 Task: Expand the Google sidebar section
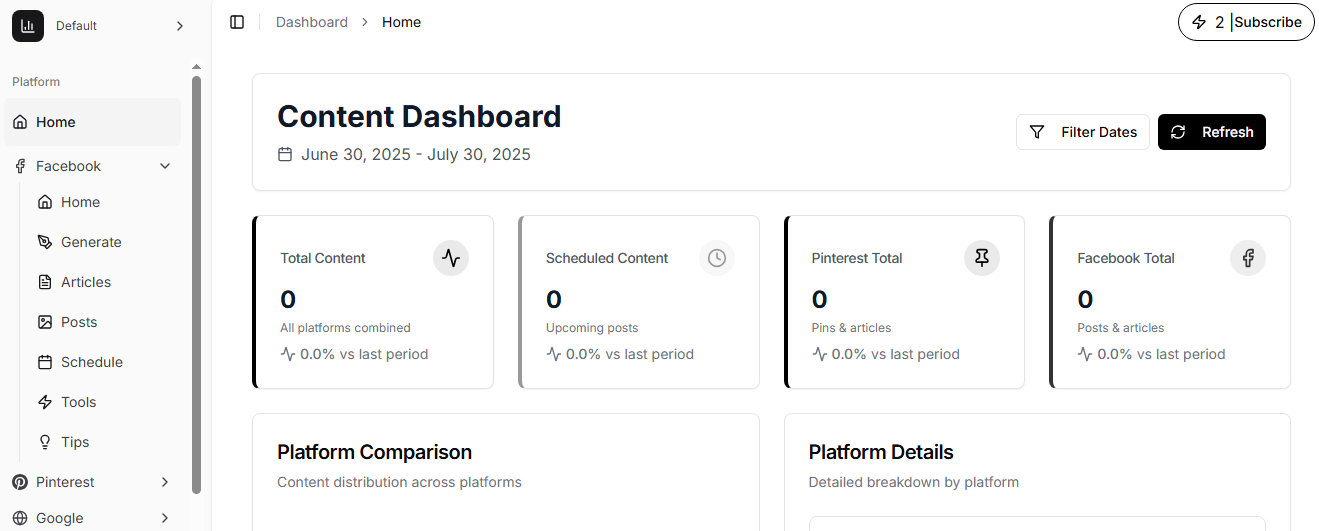165,518
